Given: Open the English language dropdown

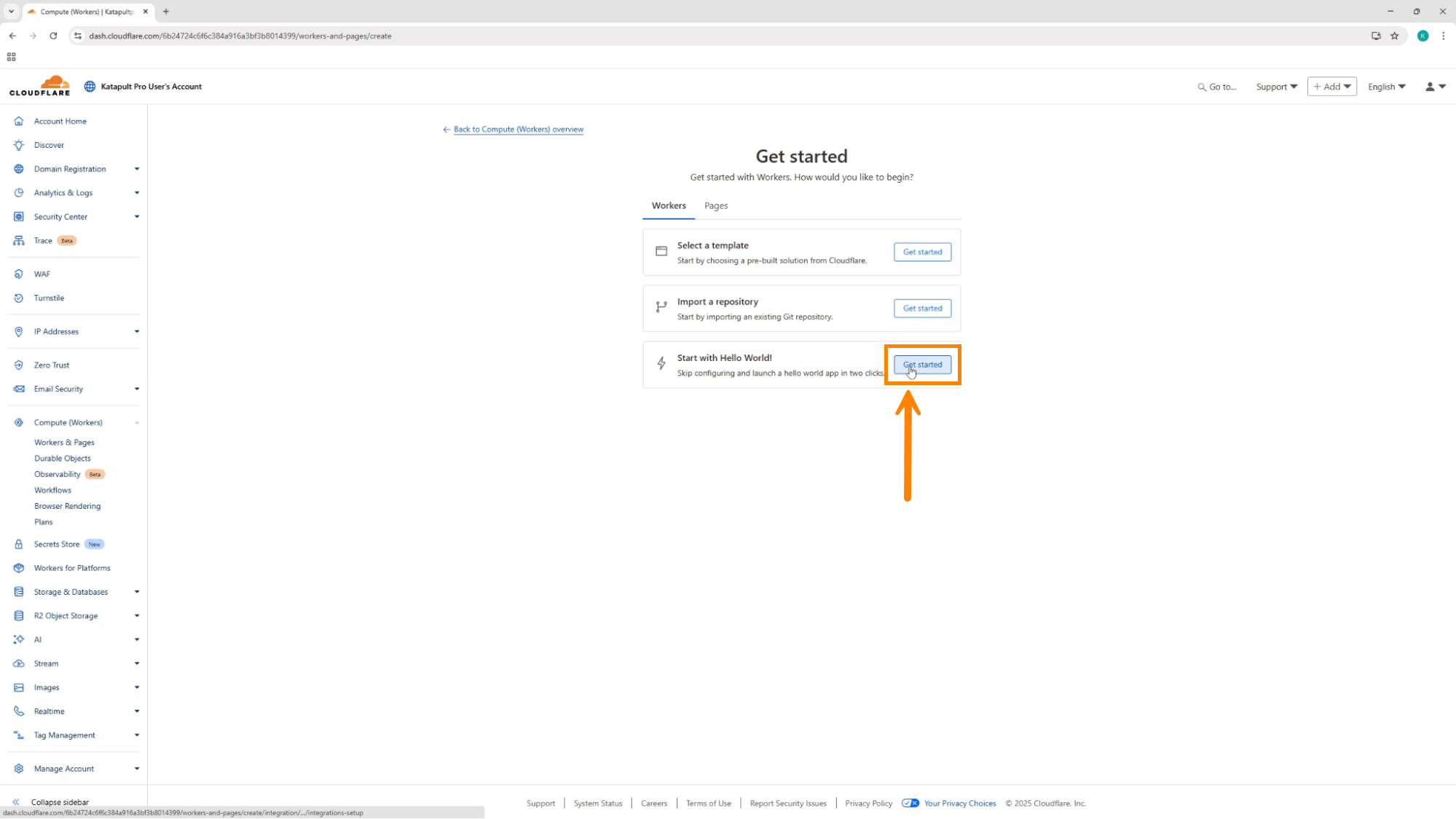Looking at the screenshot, I should coord(1386,87).
